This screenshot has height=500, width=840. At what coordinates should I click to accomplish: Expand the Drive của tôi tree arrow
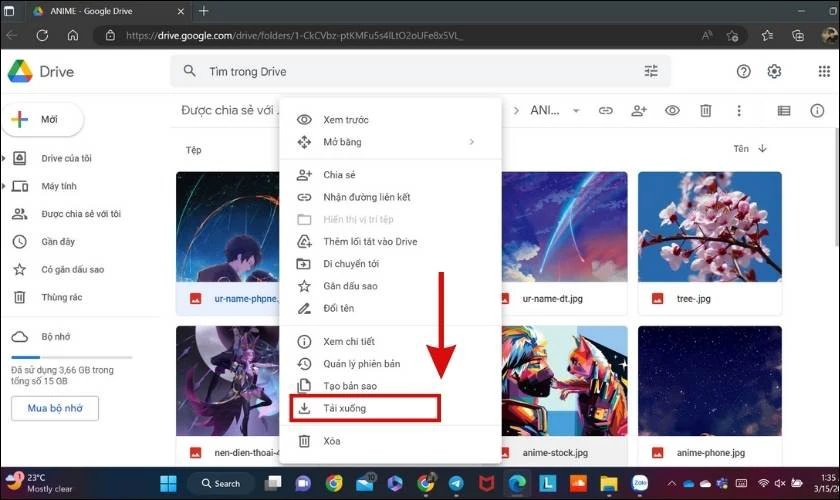point(4,158)
